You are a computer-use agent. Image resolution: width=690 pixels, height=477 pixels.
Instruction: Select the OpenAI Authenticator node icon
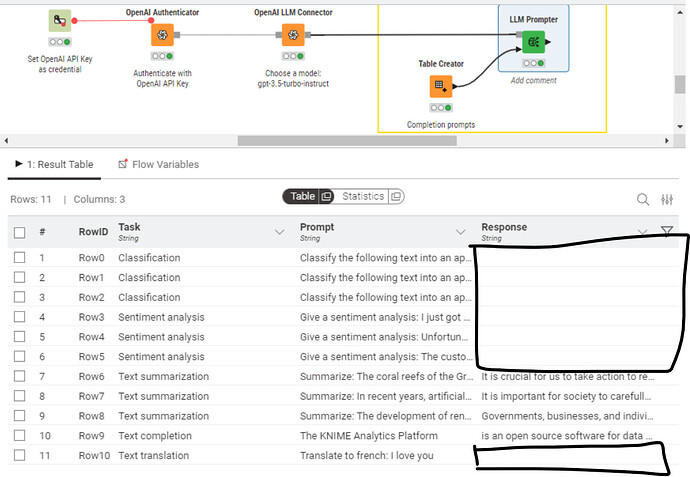(162, 35)
